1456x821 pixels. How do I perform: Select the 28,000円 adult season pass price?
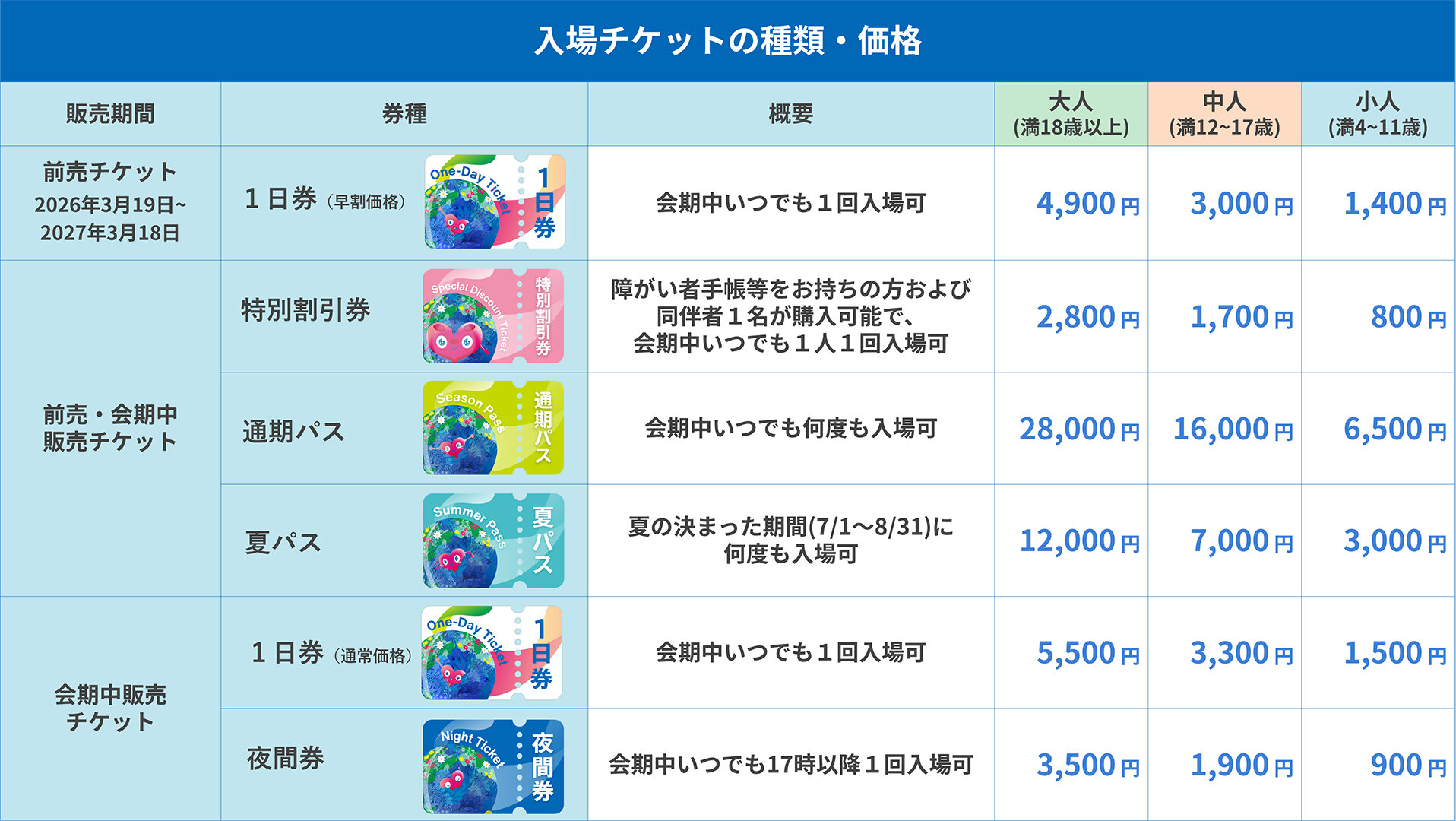[1079, 430]
